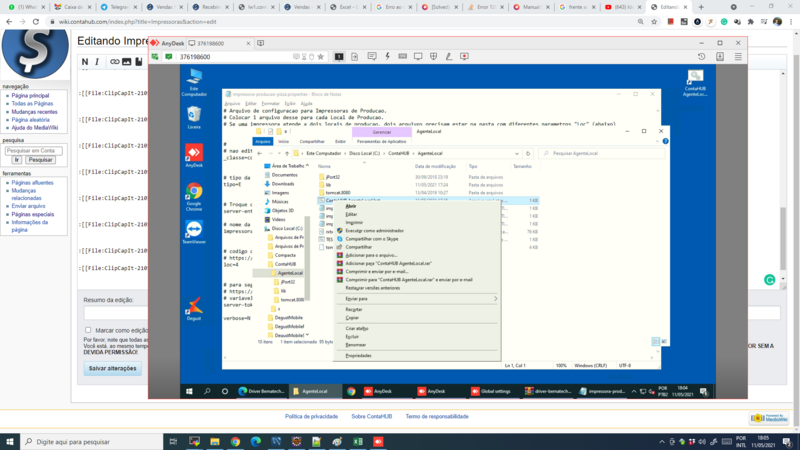800x450 pixels.
Task: Open ContaHUB AgenteLocal desktop shortcut
Action: pyautogui.click(x=695, y=83)
